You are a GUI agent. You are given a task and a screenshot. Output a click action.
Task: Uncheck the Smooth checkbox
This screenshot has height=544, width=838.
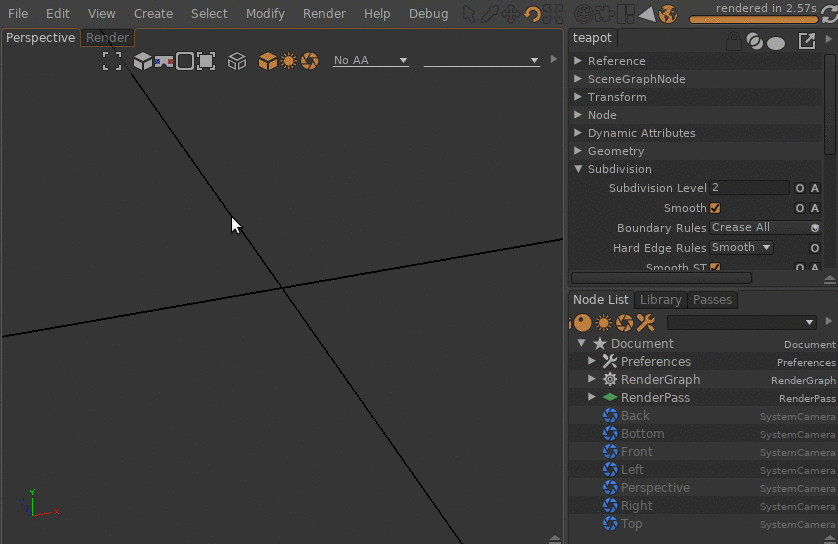point(715,208)
